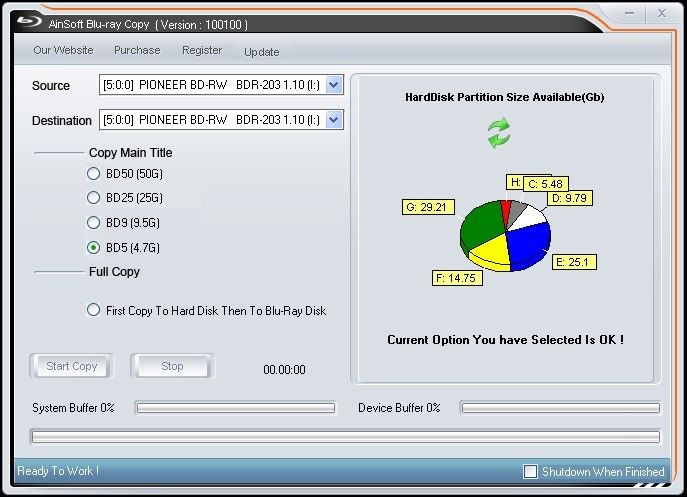The image size is (687, 497).
Task: Click the title bar version text
Action: (201, 25)
